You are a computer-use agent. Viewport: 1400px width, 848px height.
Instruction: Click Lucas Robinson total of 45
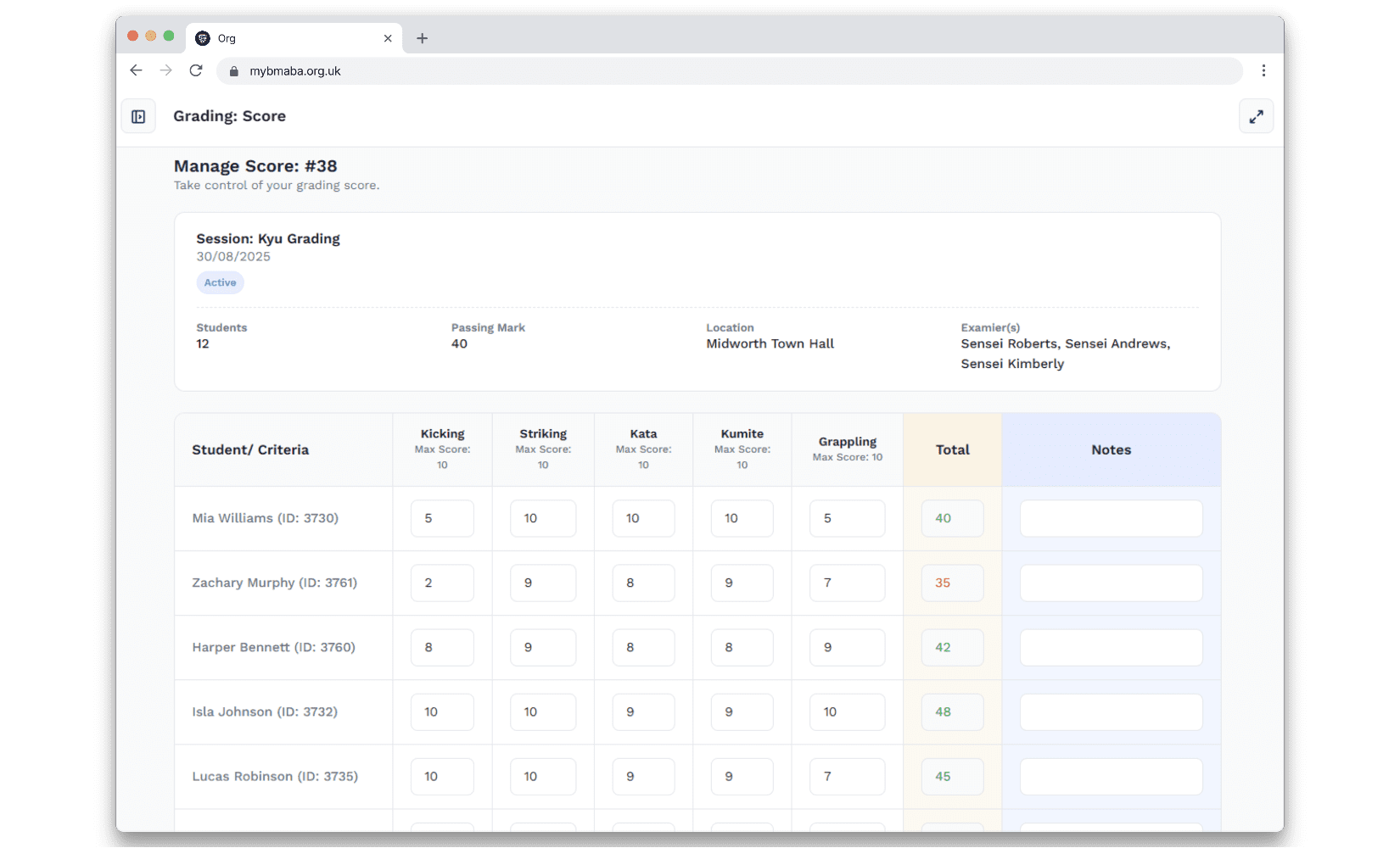point(952,776)
